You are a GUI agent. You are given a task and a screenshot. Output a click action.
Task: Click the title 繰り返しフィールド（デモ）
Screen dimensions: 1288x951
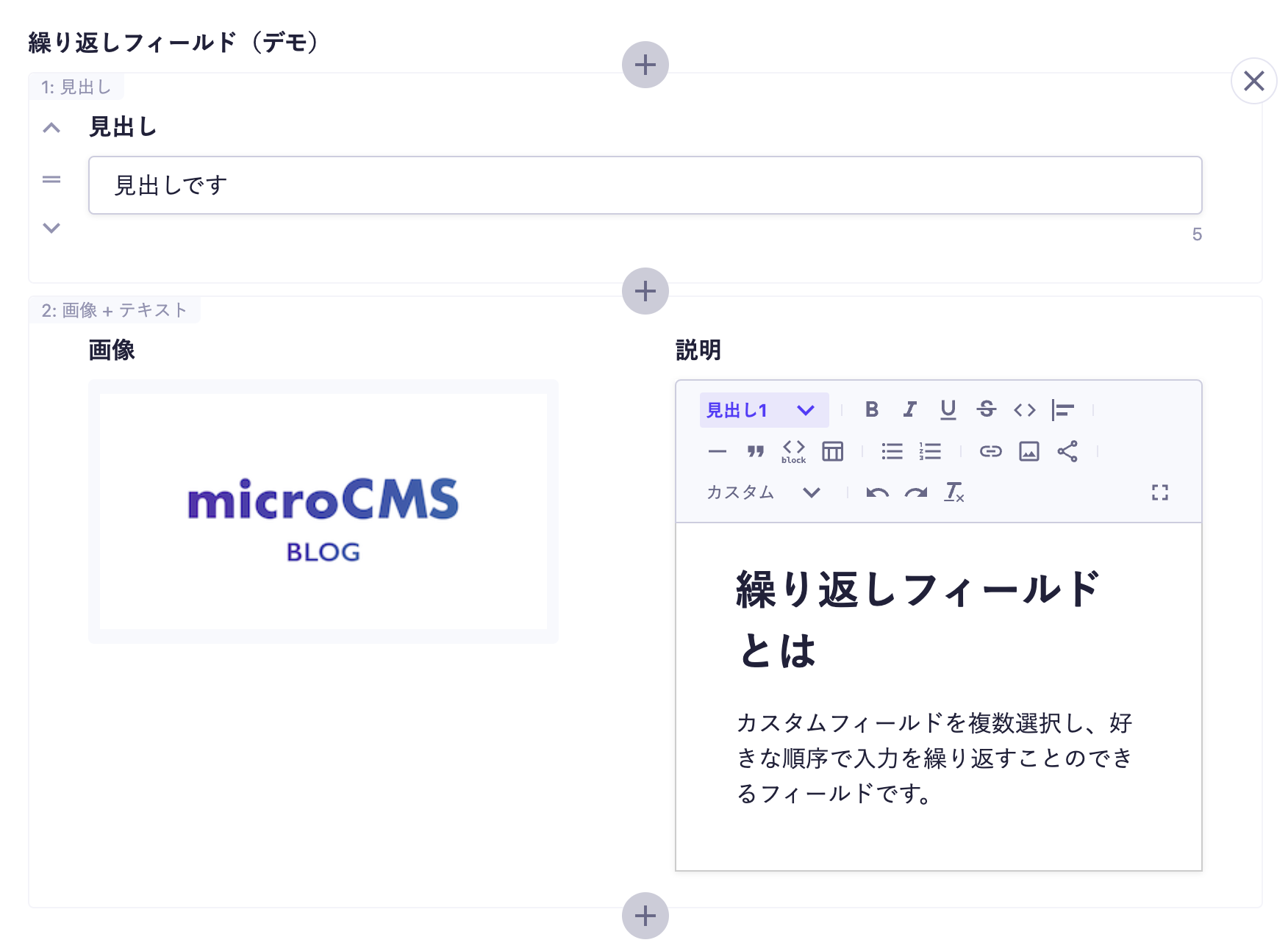click(173, 43)
